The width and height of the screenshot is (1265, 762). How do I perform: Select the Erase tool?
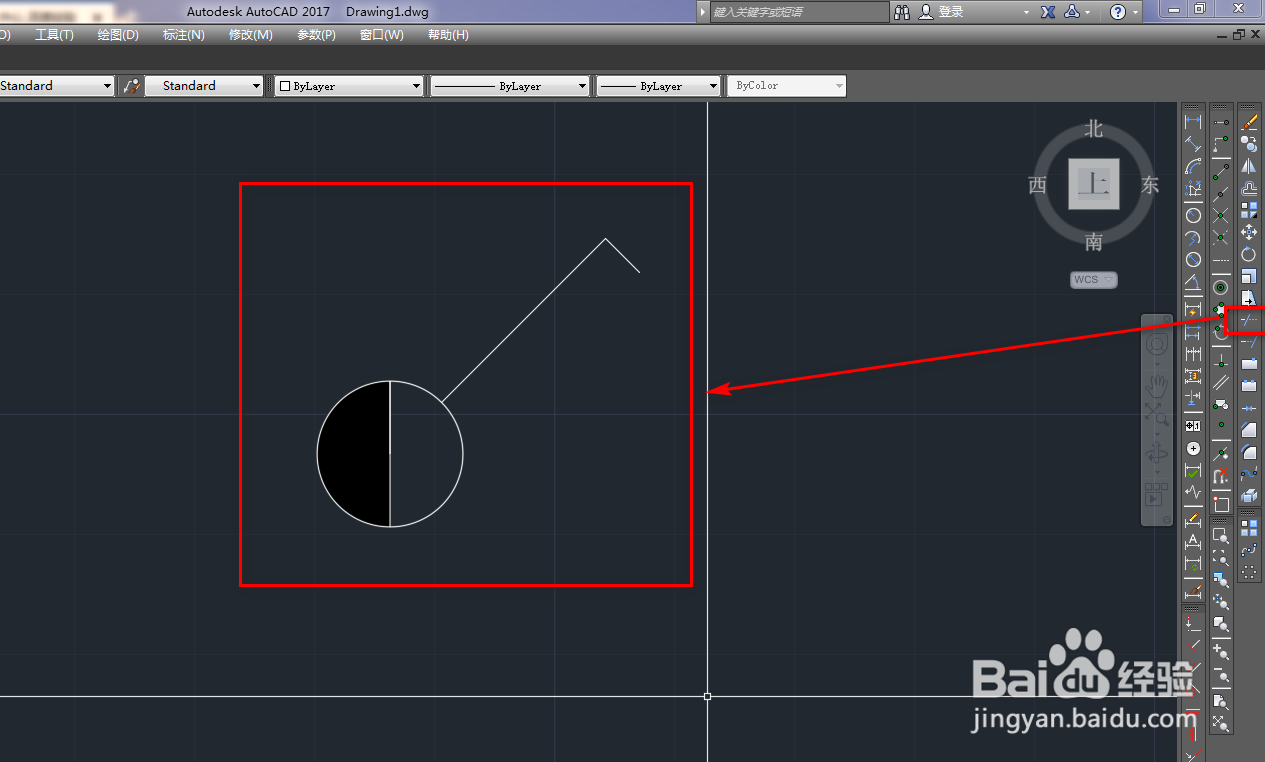(x=1249, y=121)
